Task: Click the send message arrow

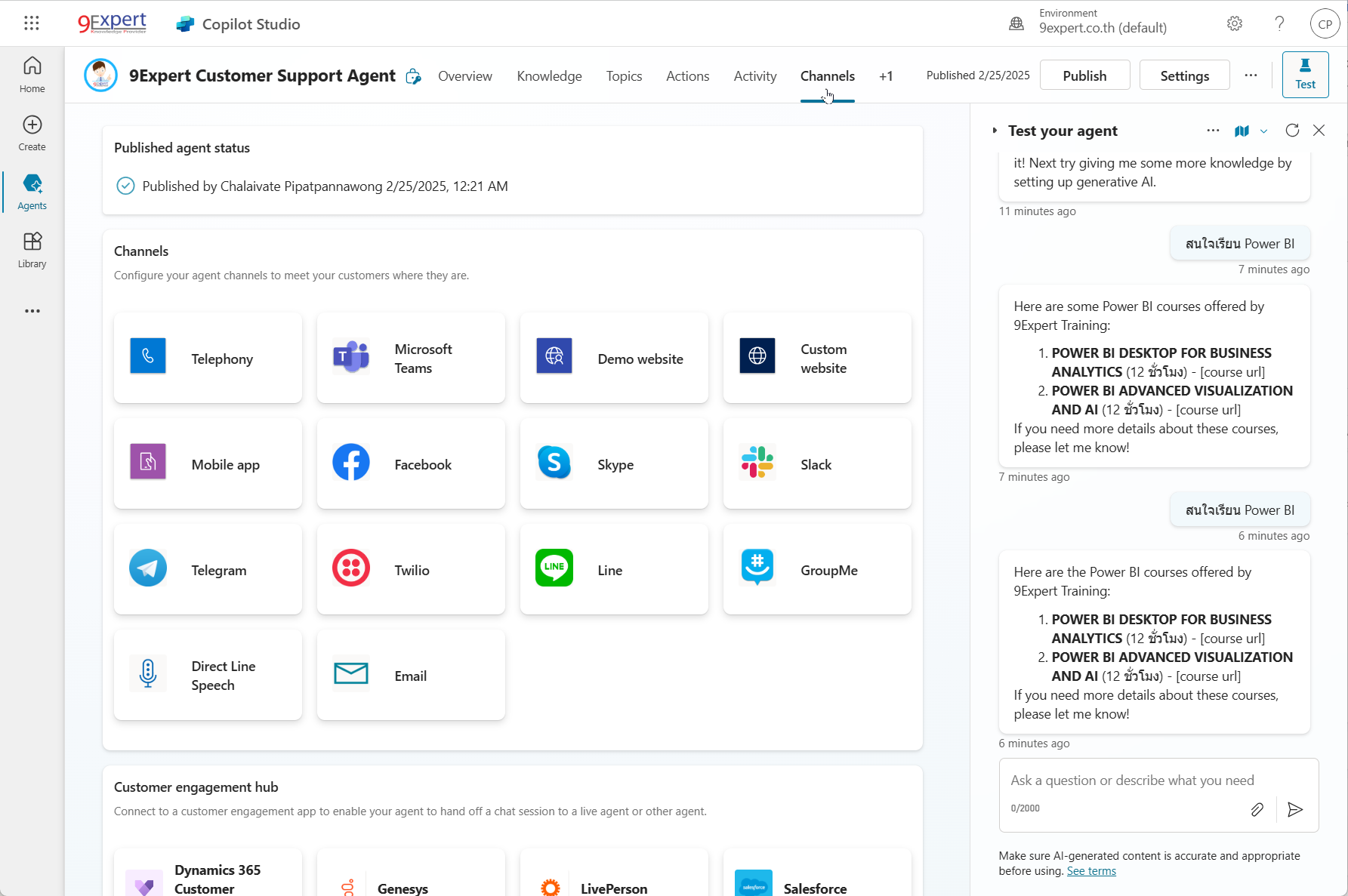Action: coord(1295,809)
